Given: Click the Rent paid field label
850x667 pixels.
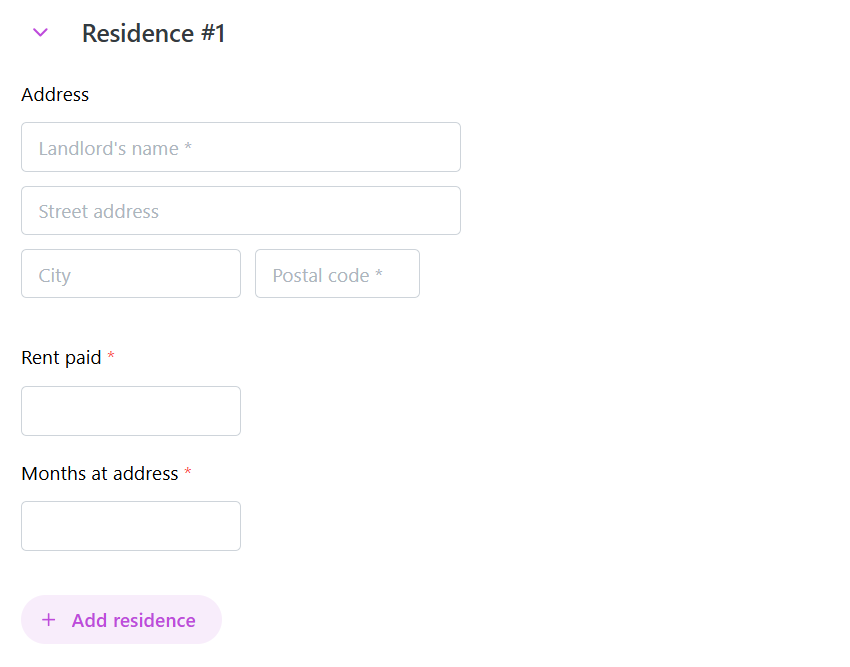Looking at the screenshot, I should [x=61, y=357].
